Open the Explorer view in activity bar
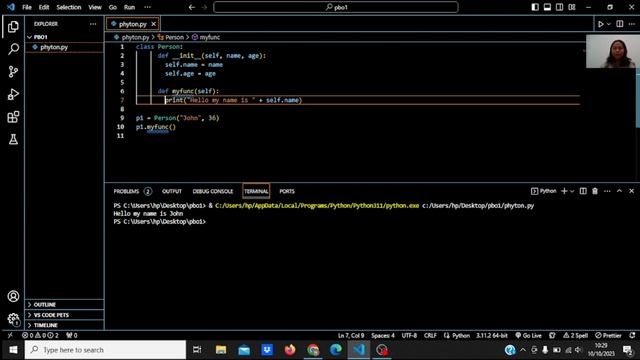Viewport: 640px width, 360px height. pos(13,27)
